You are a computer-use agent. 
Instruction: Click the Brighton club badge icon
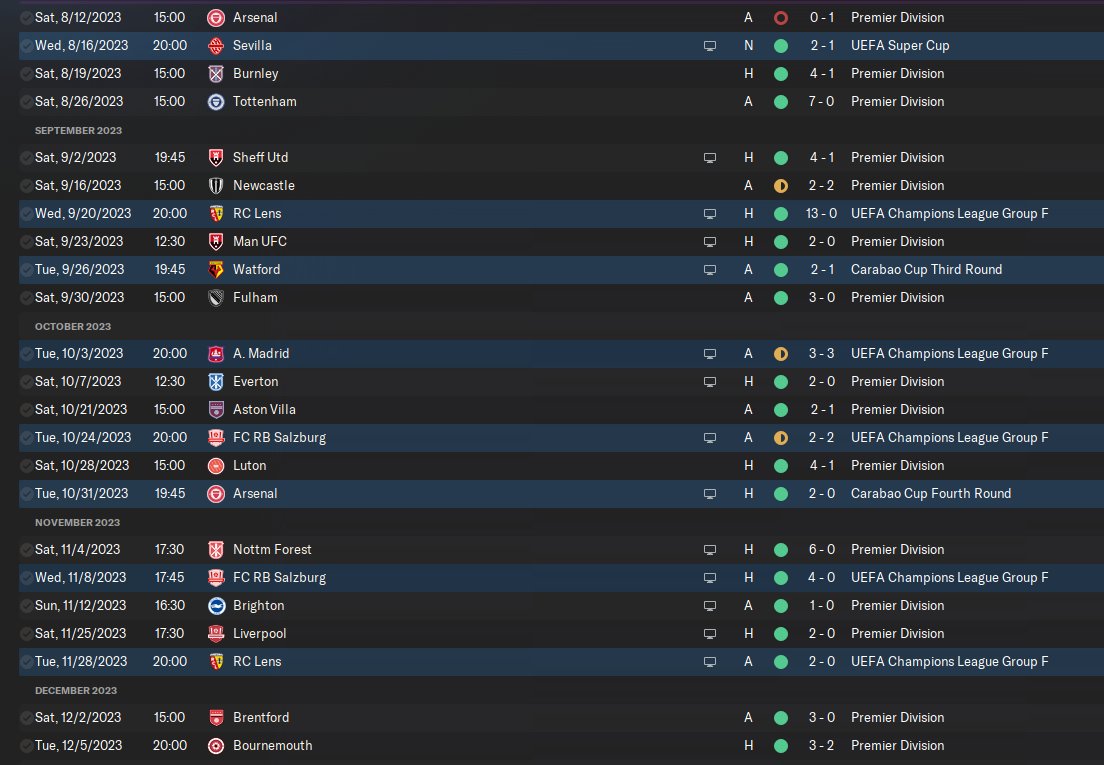[216, 606]
